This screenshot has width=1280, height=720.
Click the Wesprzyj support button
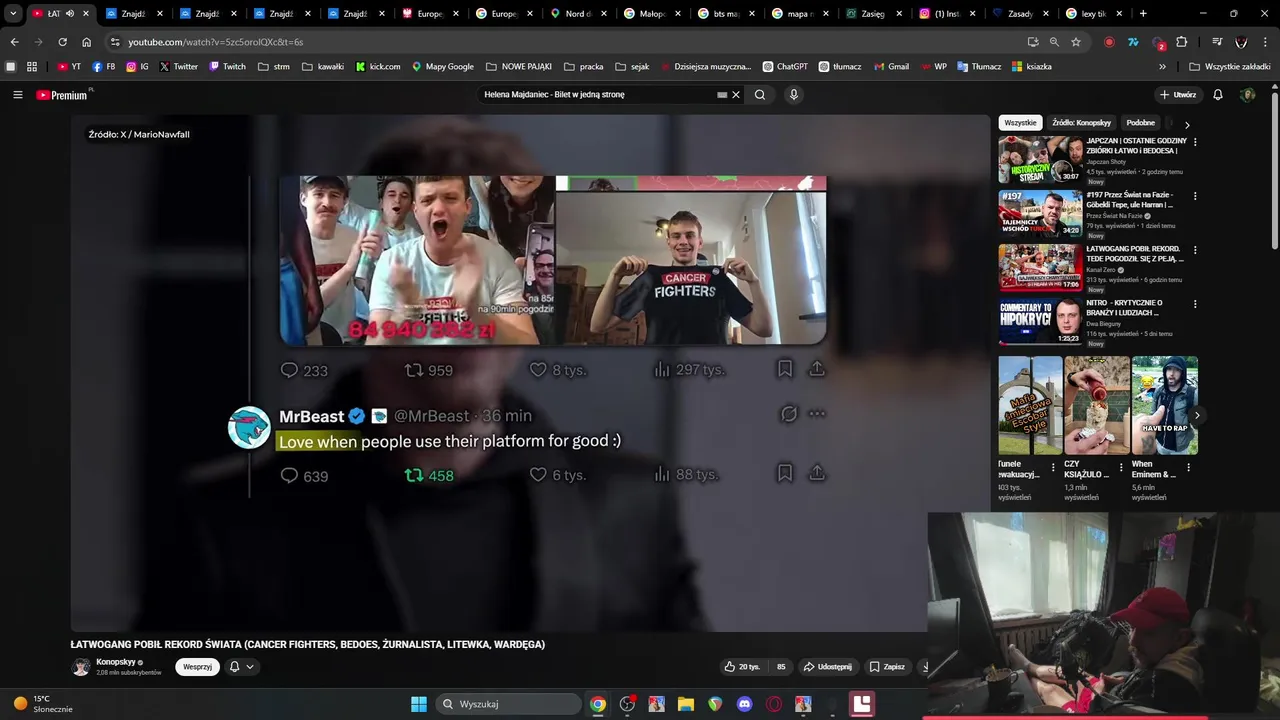click(x=197, y=667)
